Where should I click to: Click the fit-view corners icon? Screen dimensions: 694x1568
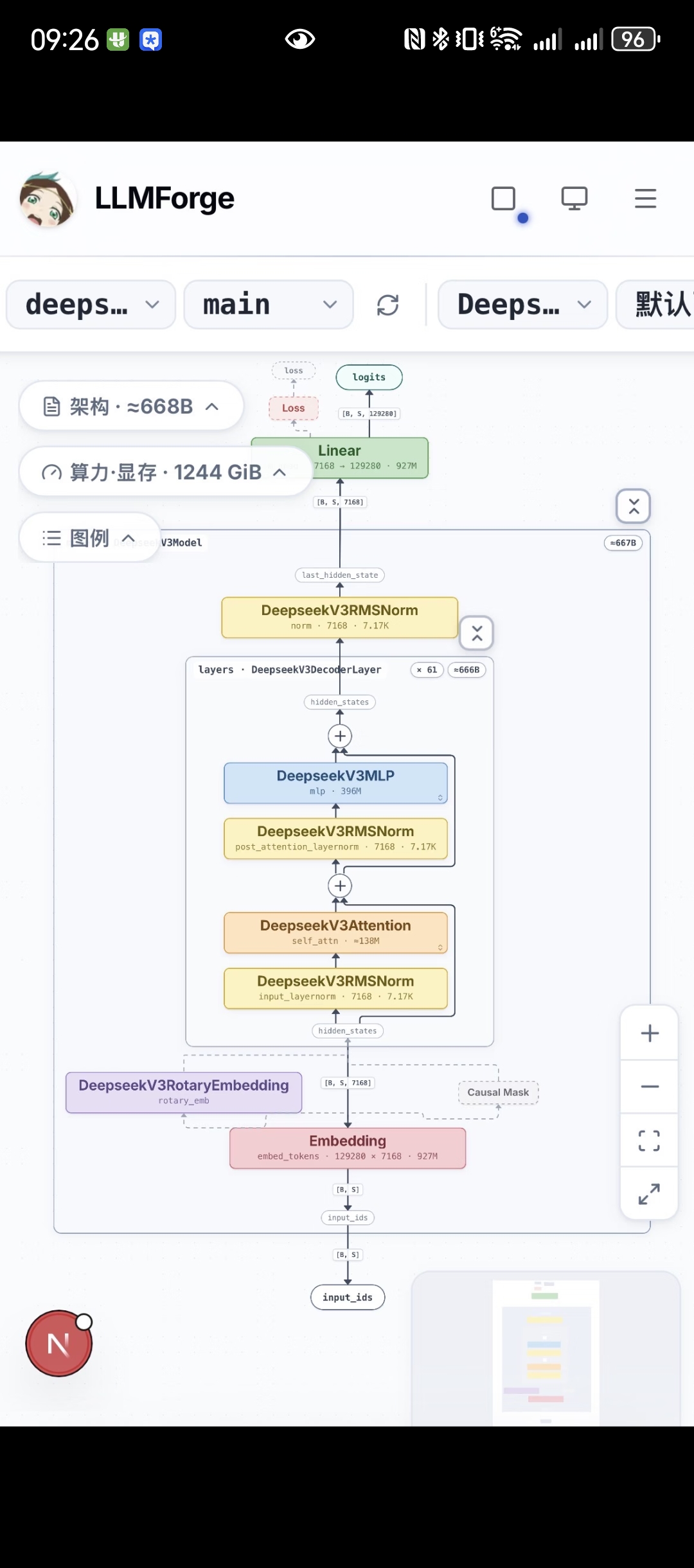click(650, 1140)
